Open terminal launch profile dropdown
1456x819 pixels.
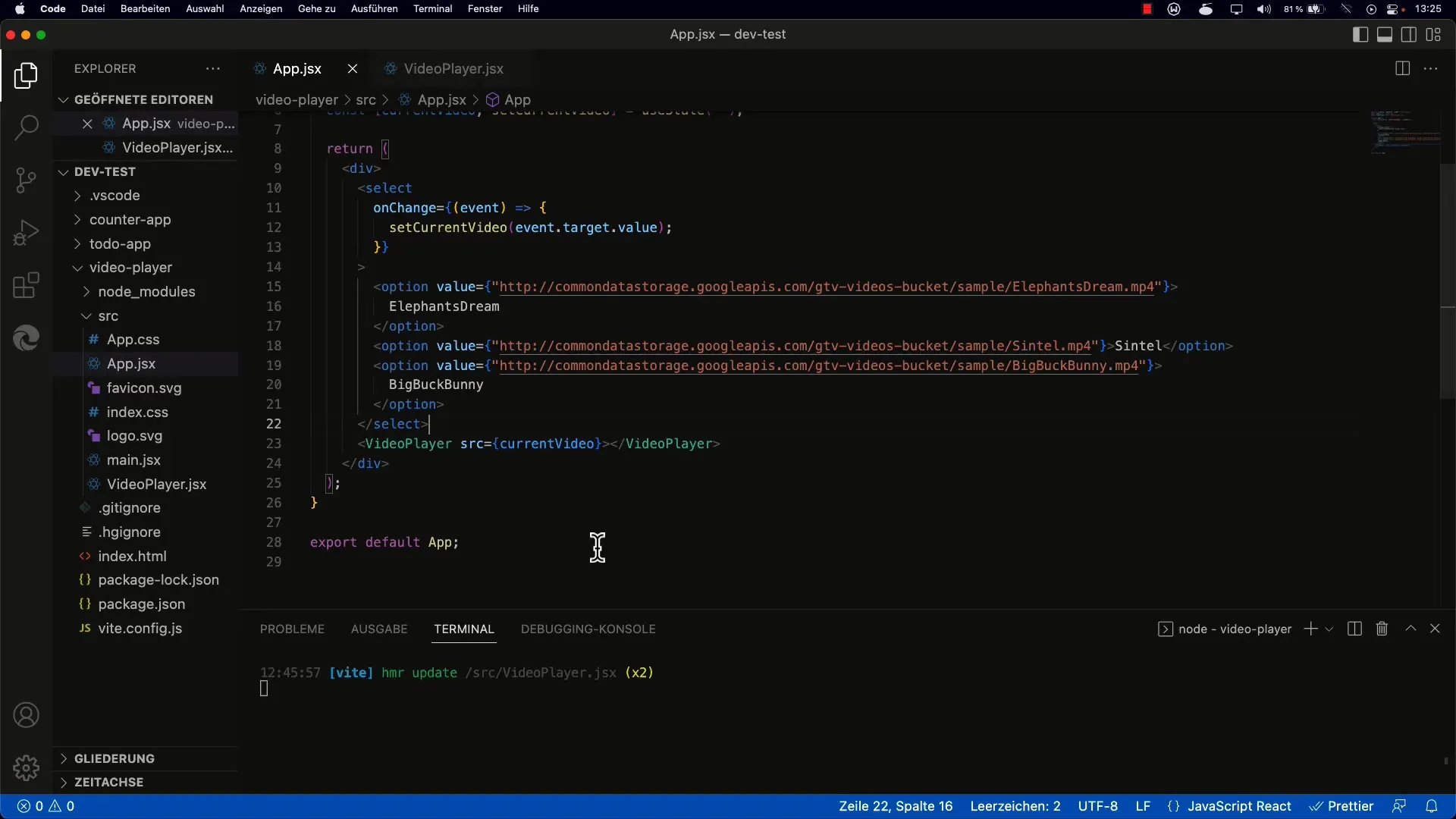point(1329,629)
